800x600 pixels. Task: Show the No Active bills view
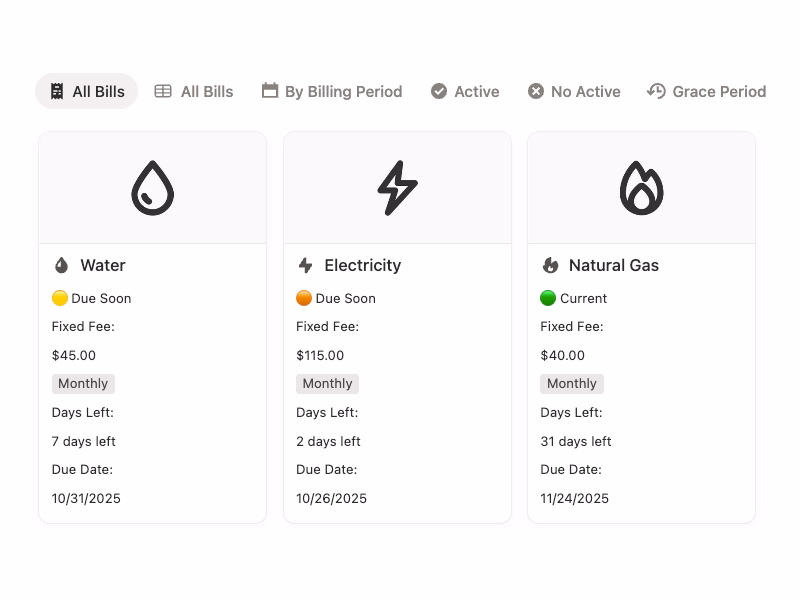pyautogui.click(x=574, y=91)
